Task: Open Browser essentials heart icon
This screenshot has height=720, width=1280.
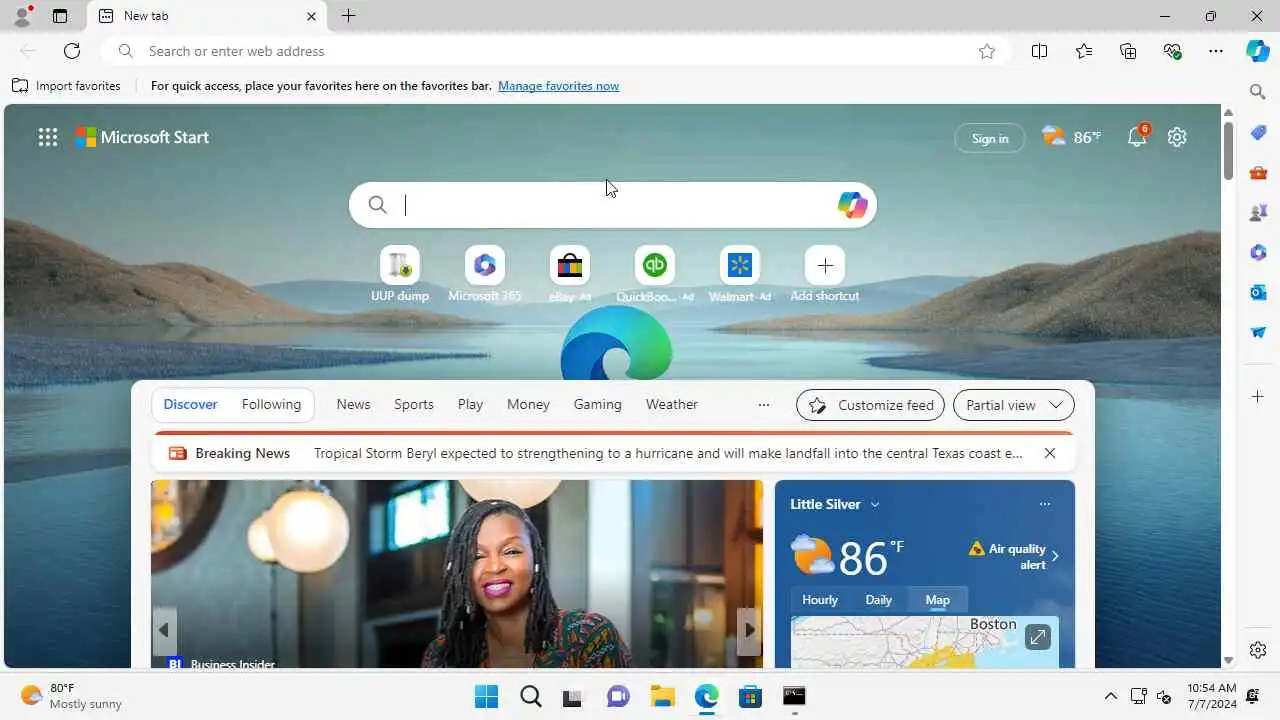Action: coord(1172,51)
